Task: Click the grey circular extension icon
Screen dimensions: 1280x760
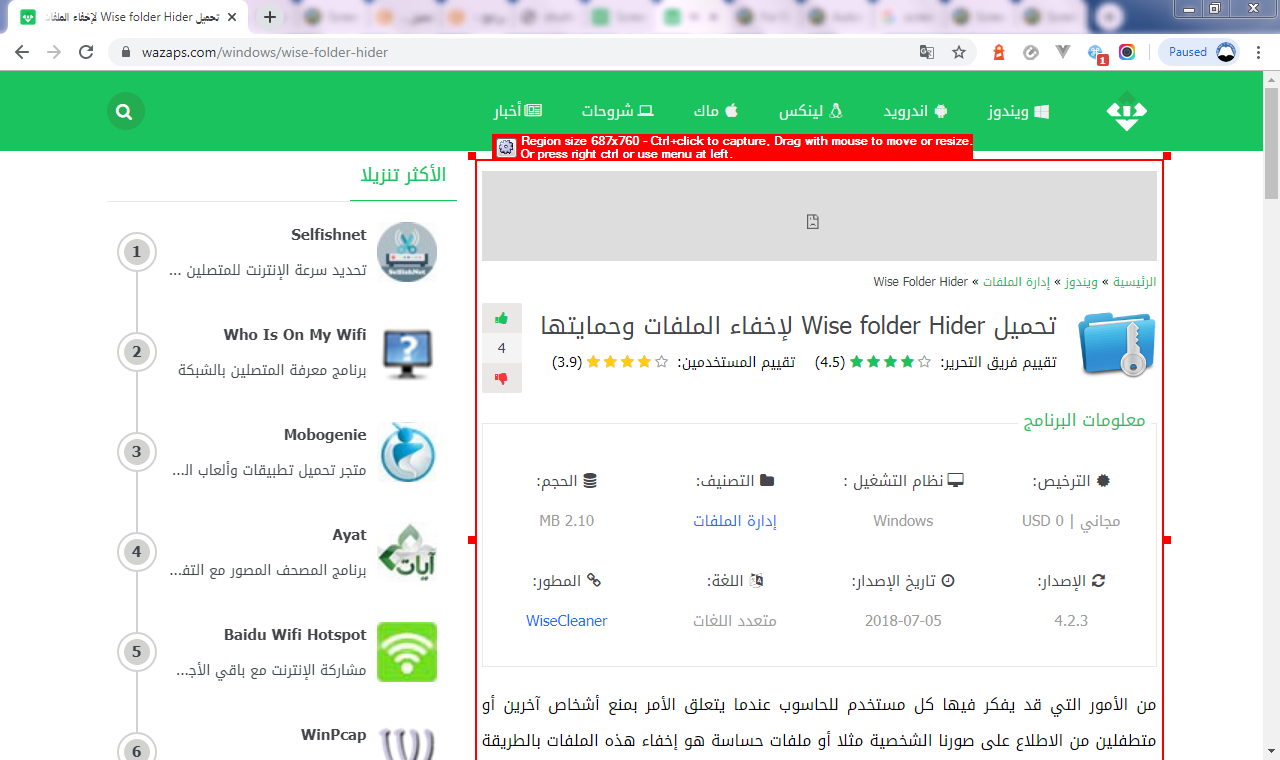Action: (x=1030, y=52)
